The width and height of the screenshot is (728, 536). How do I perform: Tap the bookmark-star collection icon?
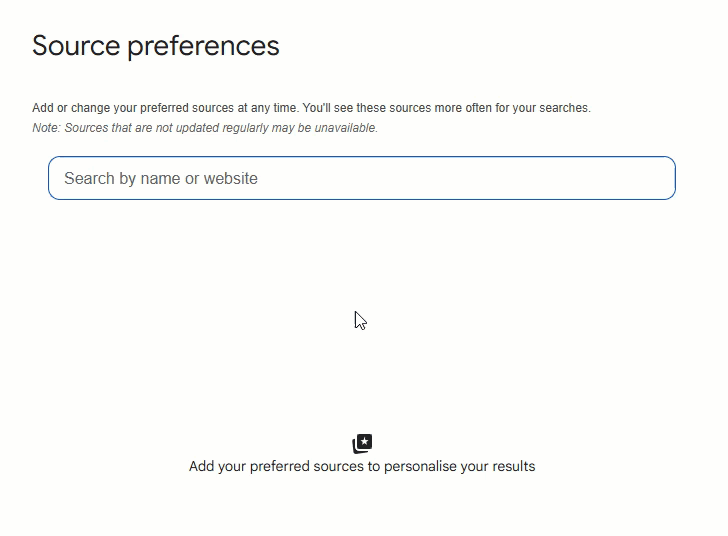[x=362, y=444]
